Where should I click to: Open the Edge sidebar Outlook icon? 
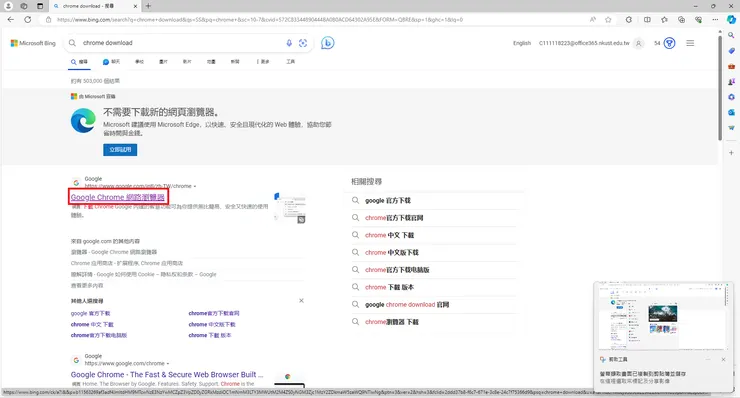(x=731, y=112)
